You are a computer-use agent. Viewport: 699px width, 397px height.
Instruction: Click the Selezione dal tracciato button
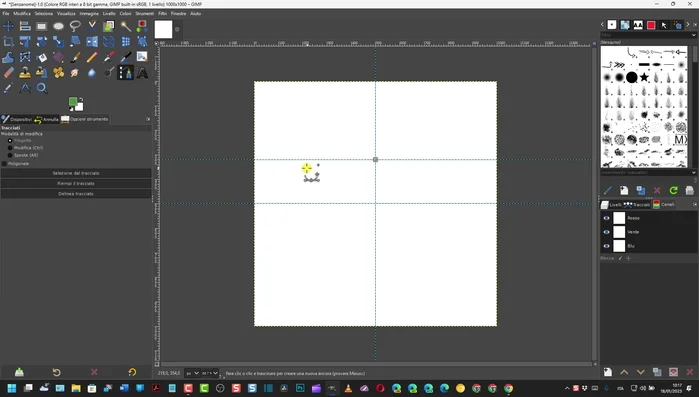coord(76,173)
